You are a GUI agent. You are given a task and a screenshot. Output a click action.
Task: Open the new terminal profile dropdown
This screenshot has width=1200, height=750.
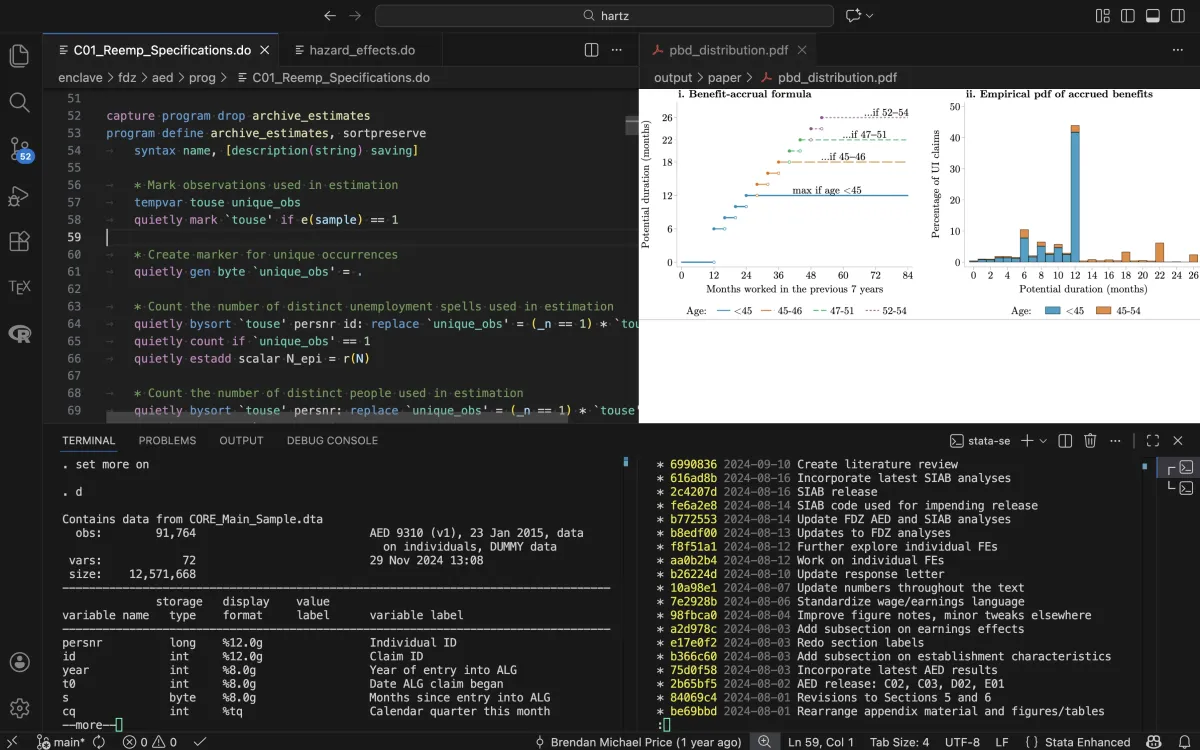(x=1044, y=441)
